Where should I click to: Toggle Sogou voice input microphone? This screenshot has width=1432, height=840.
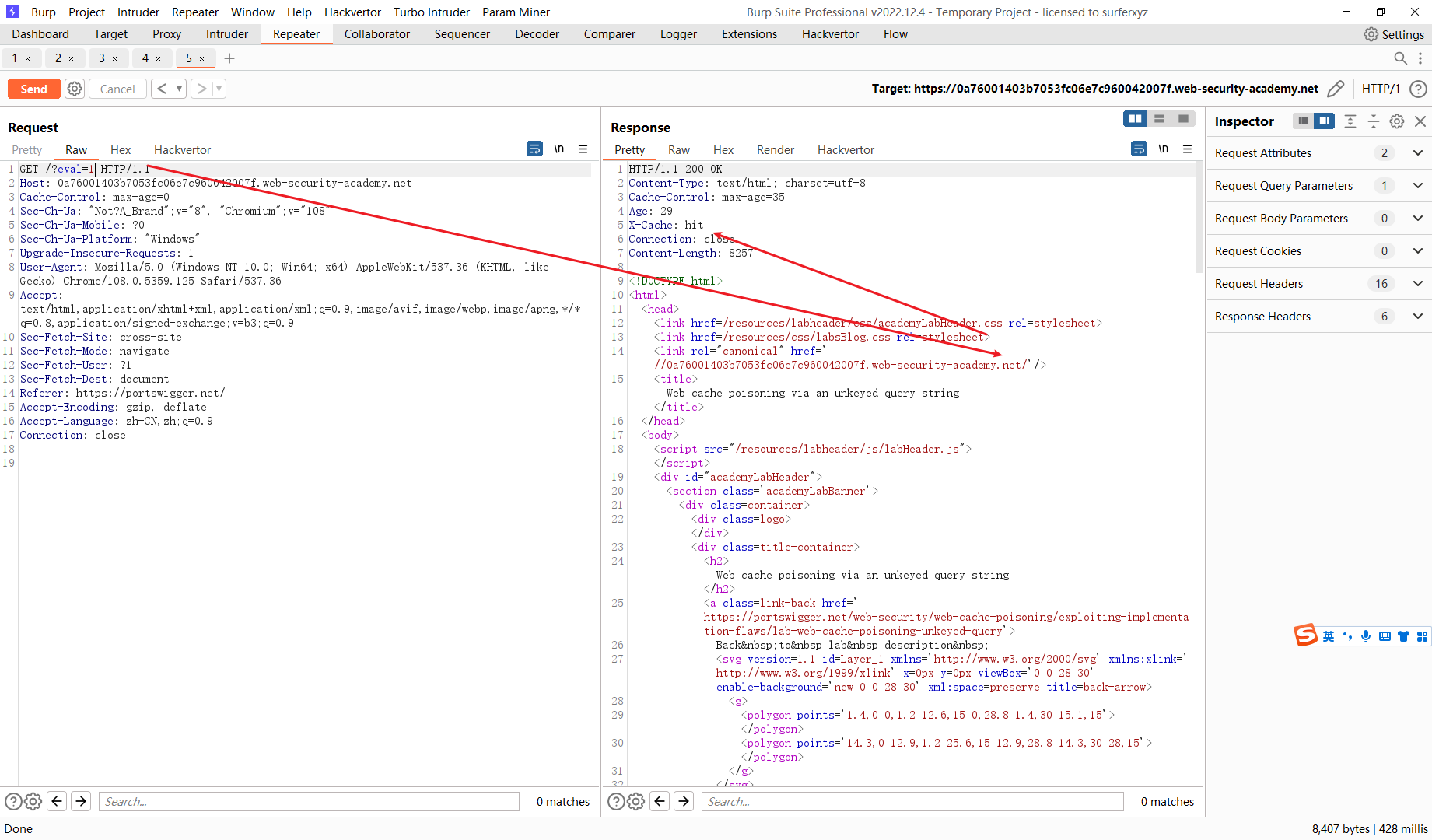pyautogui.click(x=1366, y=636)
